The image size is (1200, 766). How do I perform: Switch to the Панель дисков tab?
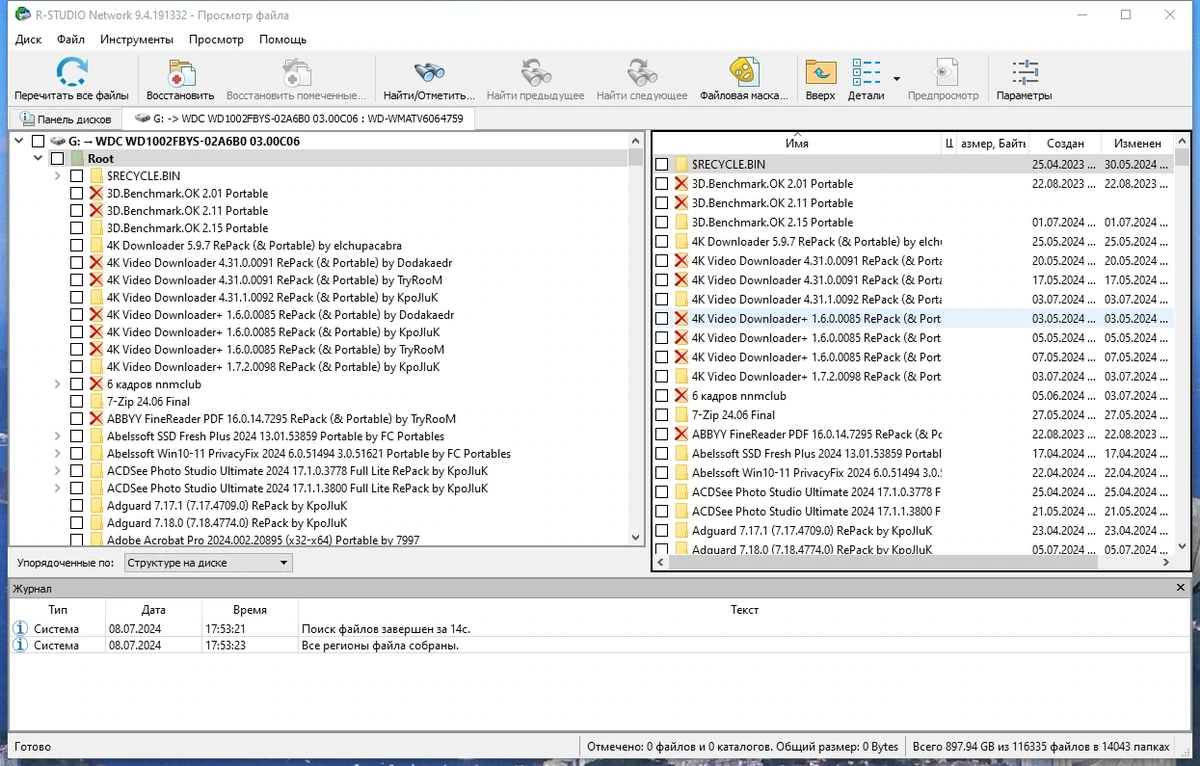pos(65,119)
